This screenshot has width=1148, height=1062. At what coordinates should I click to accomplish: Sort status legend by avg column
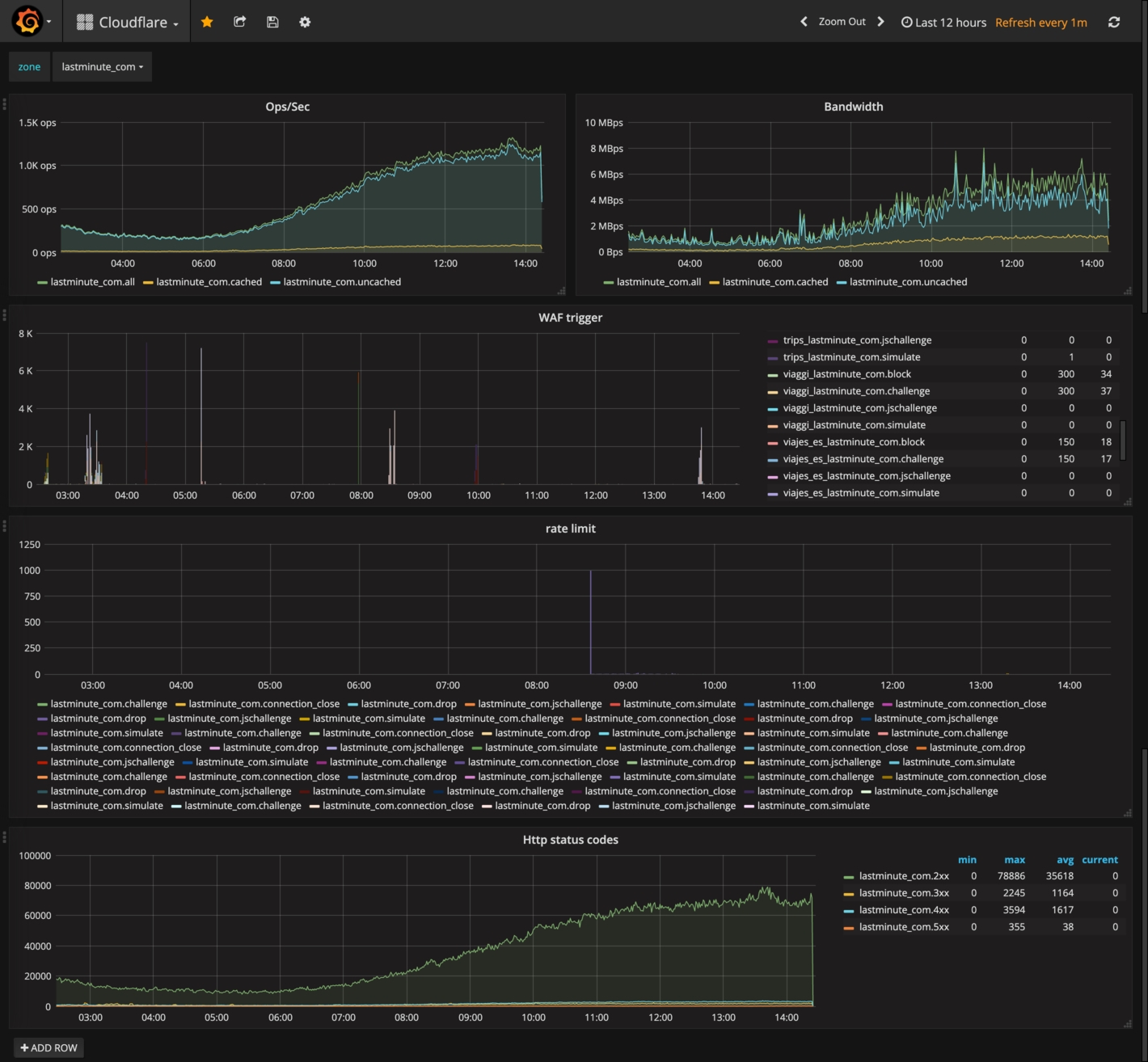pyautogui.click(x=1065, y=860)
